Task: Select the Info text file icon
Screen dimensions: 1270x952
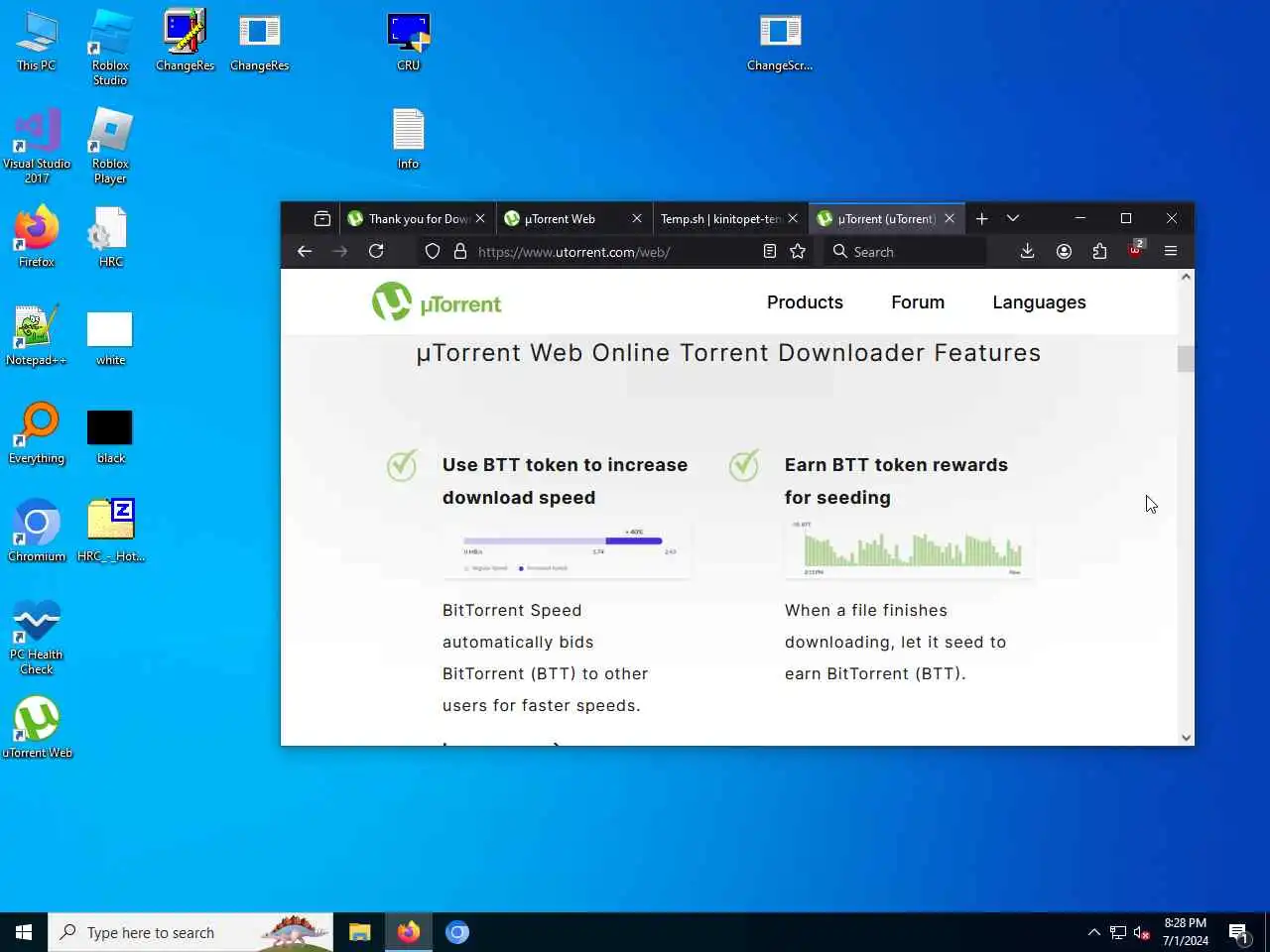Action: click(x=409, y=139)
